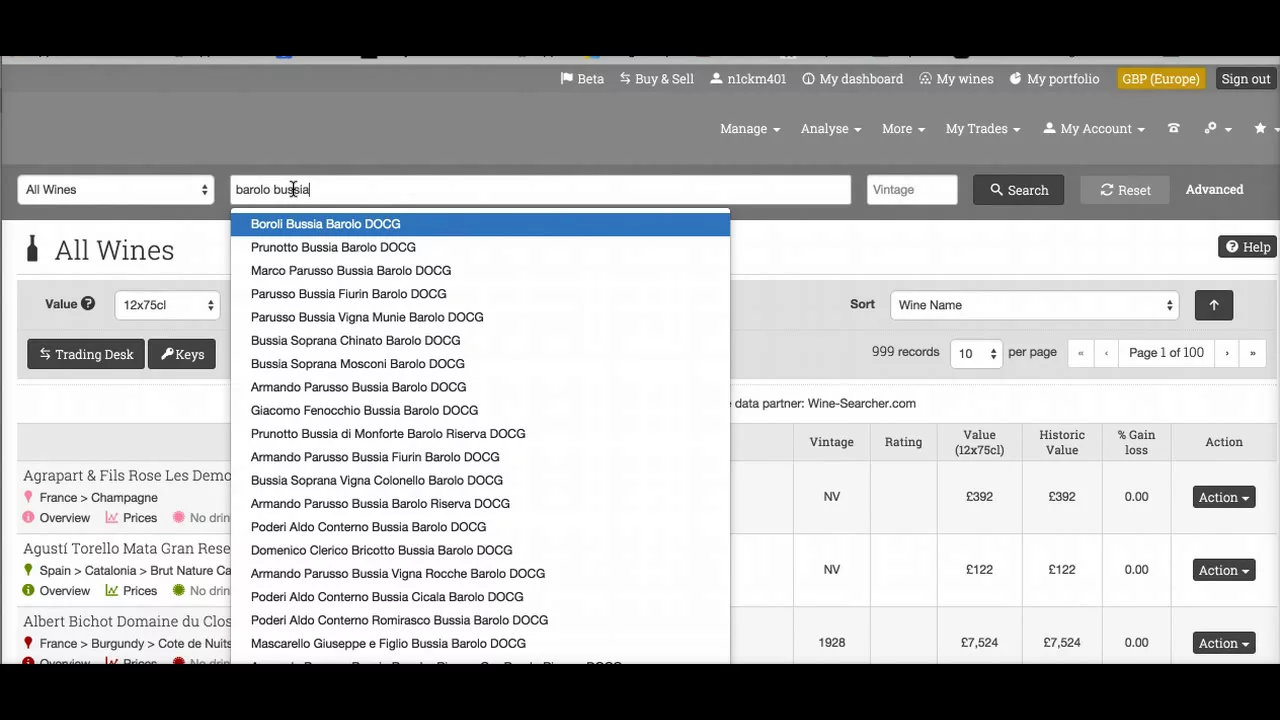Pick Bussia Soprana Chinato Barolo DOCG
The height and width of the screenshot is (720, 1280).
(x=480, y=340)
